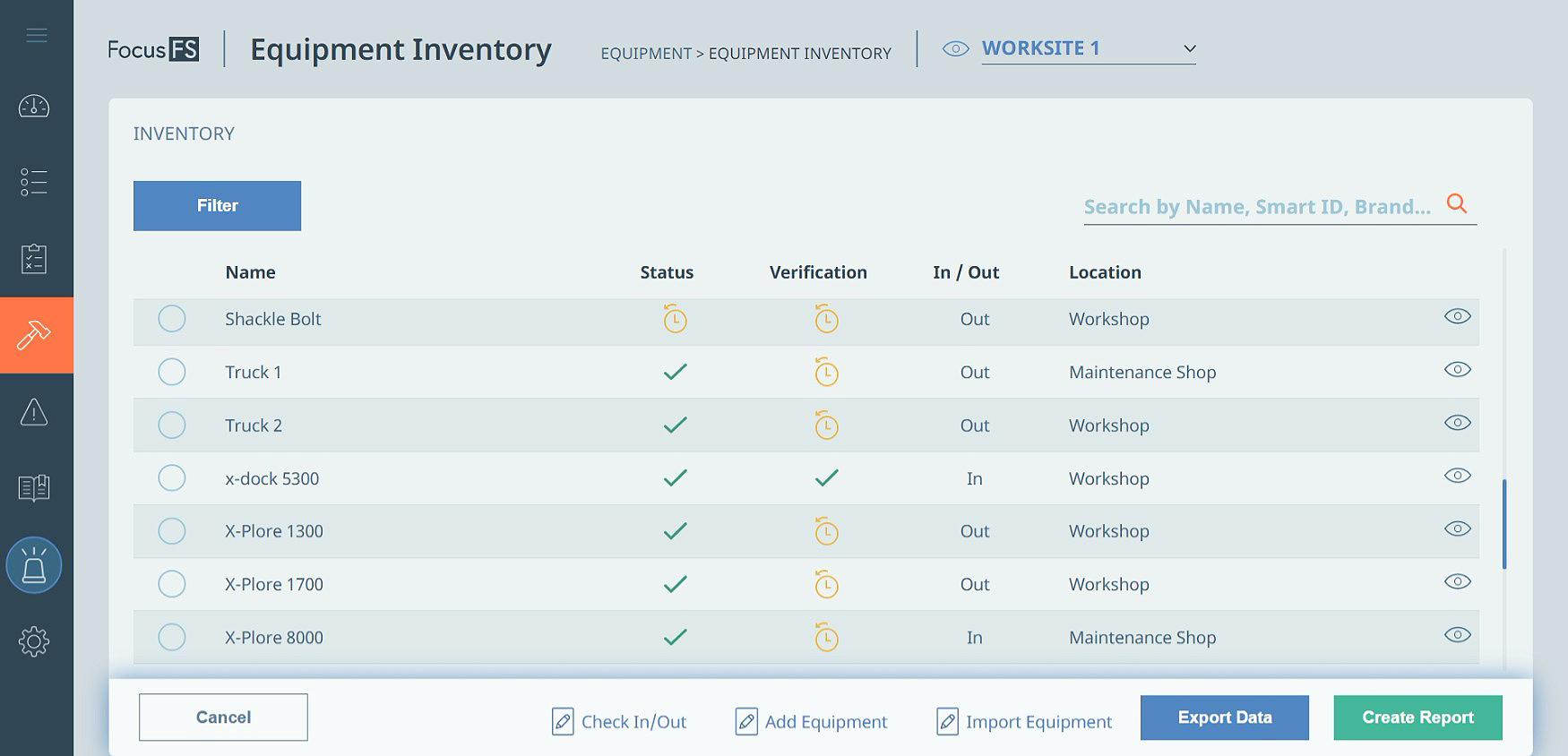Image resolution: width=1568 pixels, height=756 pixels.
Task: Click Truck 1 status checkmark
Action: [x=675, y=372]
